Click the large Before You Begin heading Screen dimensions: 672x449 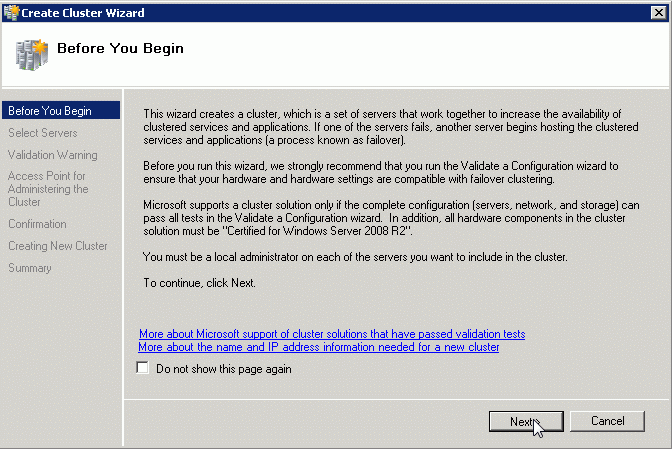[x=120, y=48]
